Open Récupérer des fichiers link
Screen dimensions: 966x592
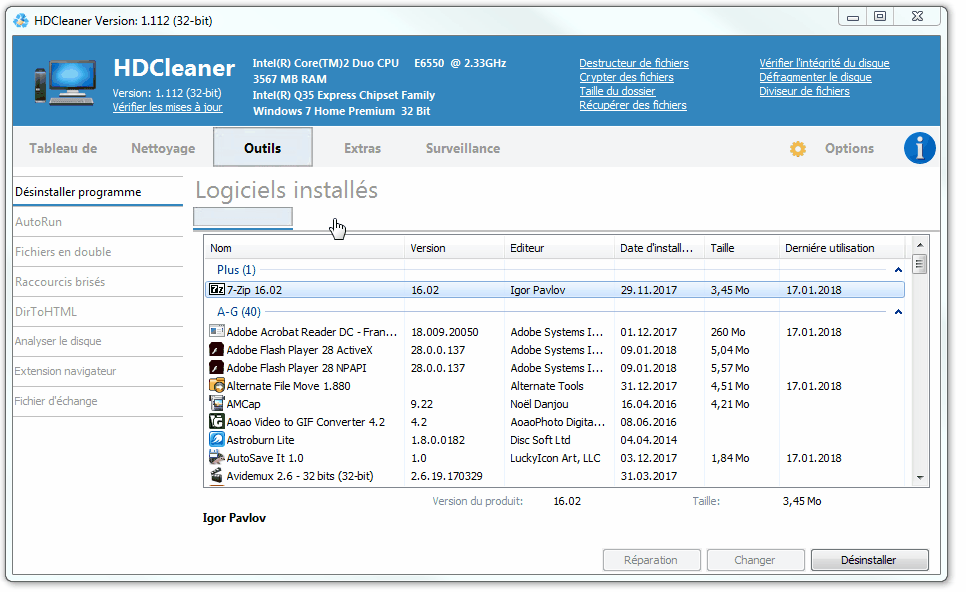point(633,105)
